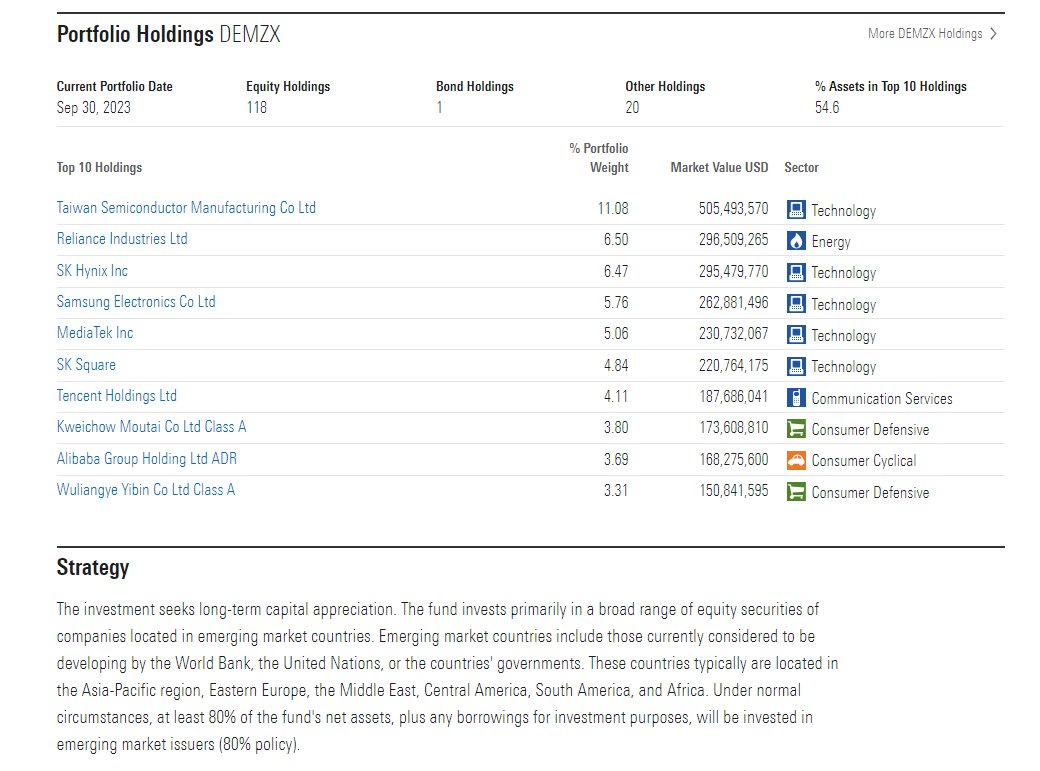Click the Strategy section heading

[x=93, y=568]
